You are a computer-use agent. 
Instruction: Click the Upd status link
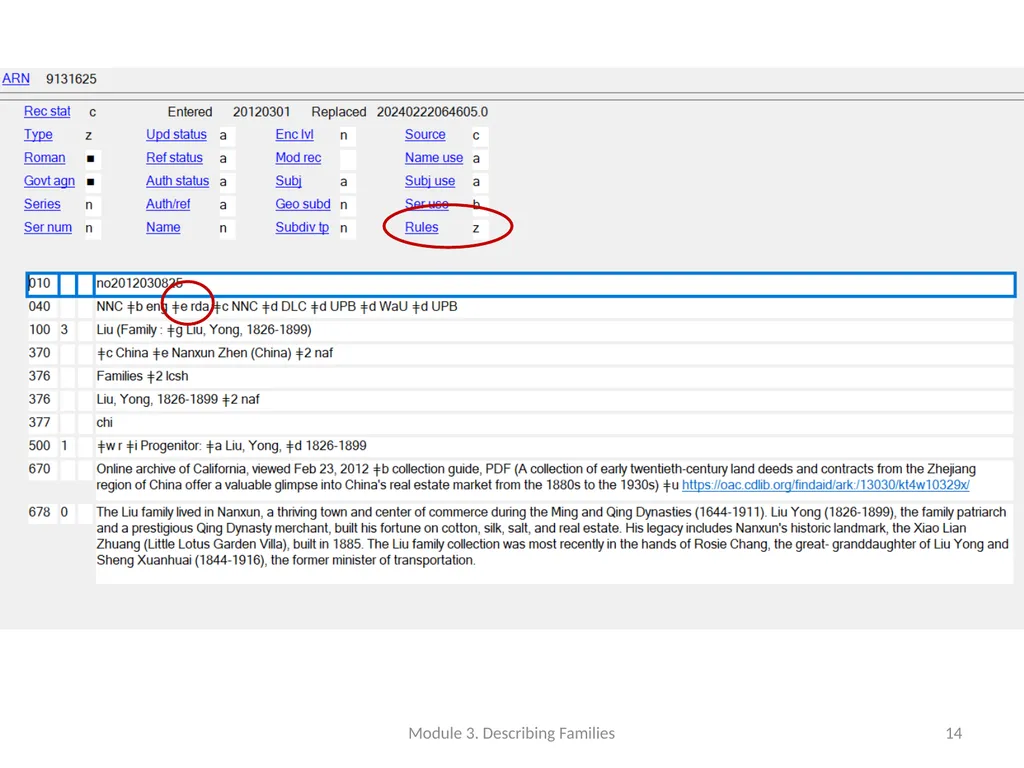click(x=176, y=135)
